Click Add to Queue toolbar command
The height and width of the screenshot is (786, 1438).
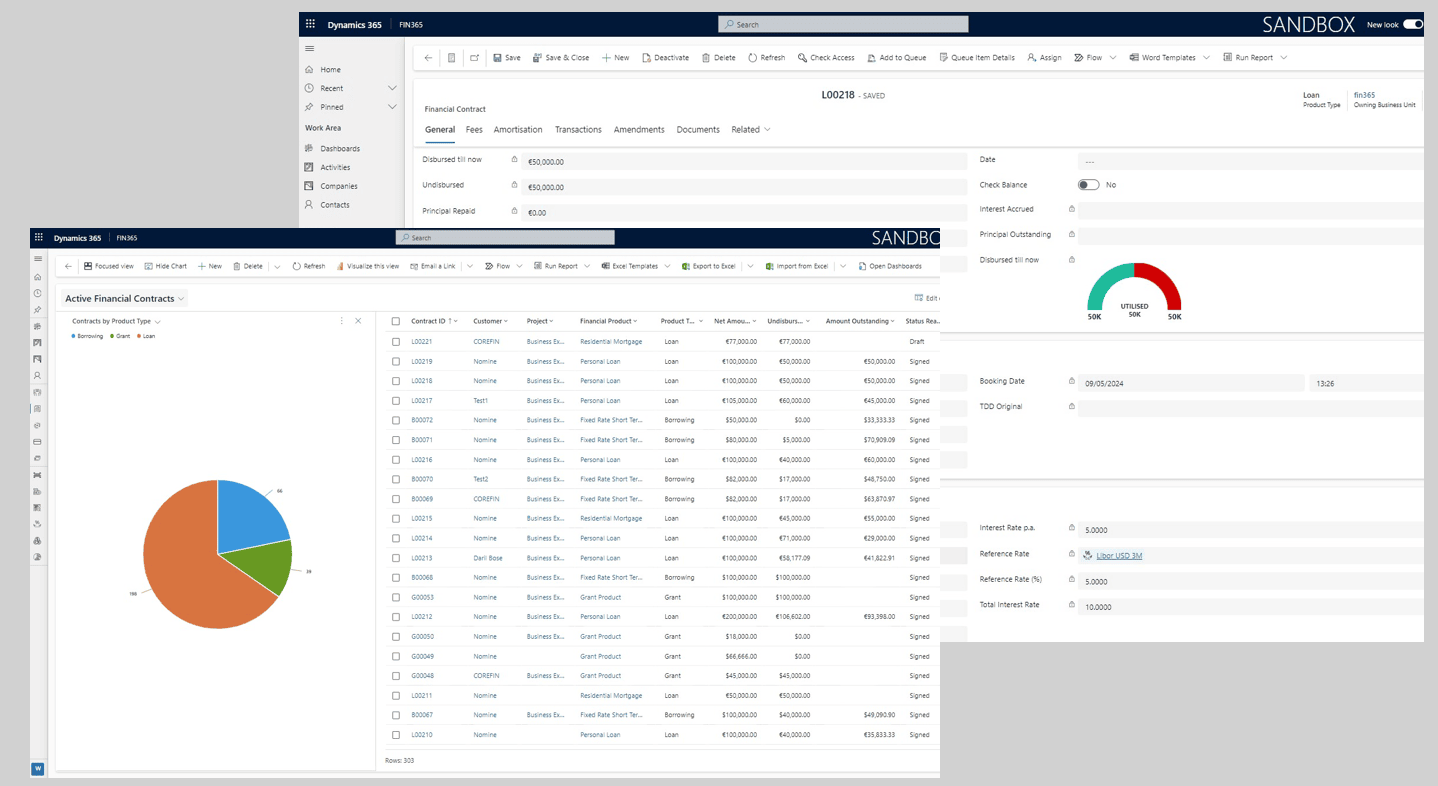(896, 58)
